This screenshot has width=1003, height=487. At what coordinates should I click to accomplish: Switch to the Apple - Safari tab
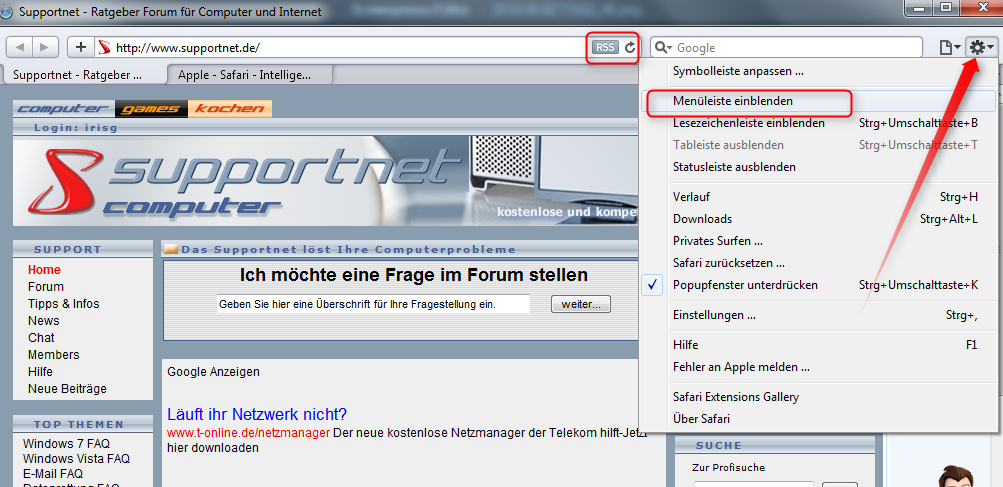tap(250, 75)
